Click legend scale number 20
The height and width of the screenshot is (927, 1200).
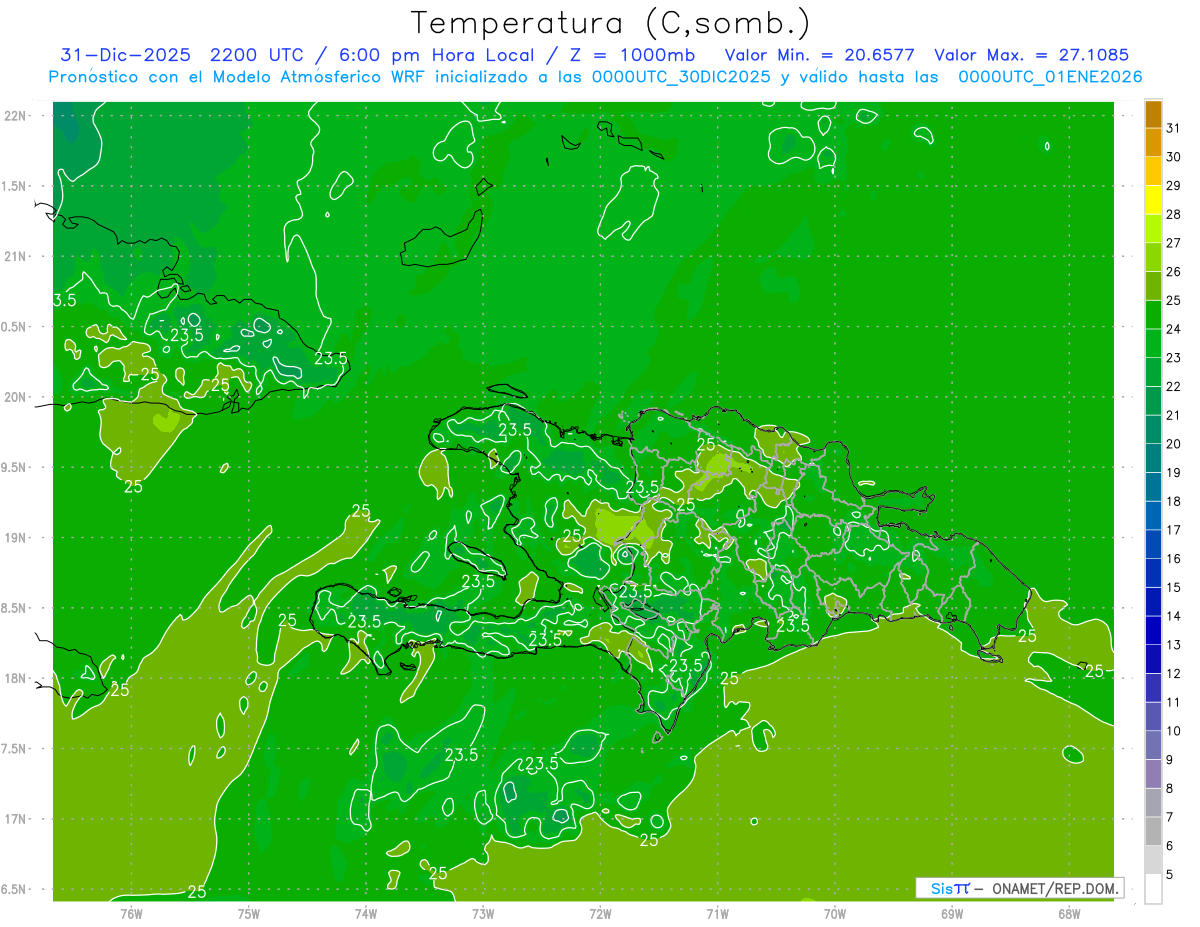(1174, 444)
